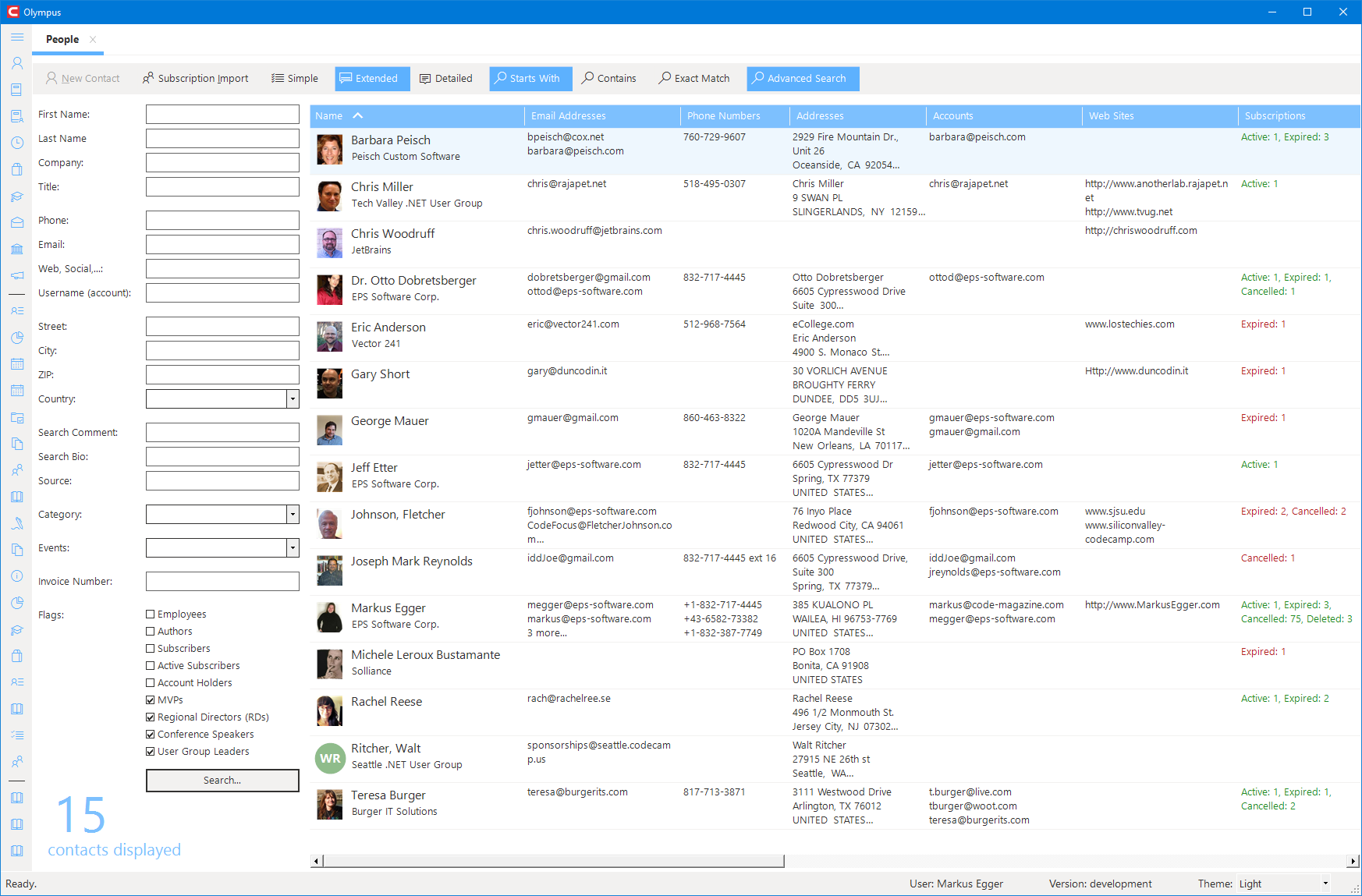Open Subscription Import
The width and height of the screenshot is (1362, 896).
(x=196, y=79)
